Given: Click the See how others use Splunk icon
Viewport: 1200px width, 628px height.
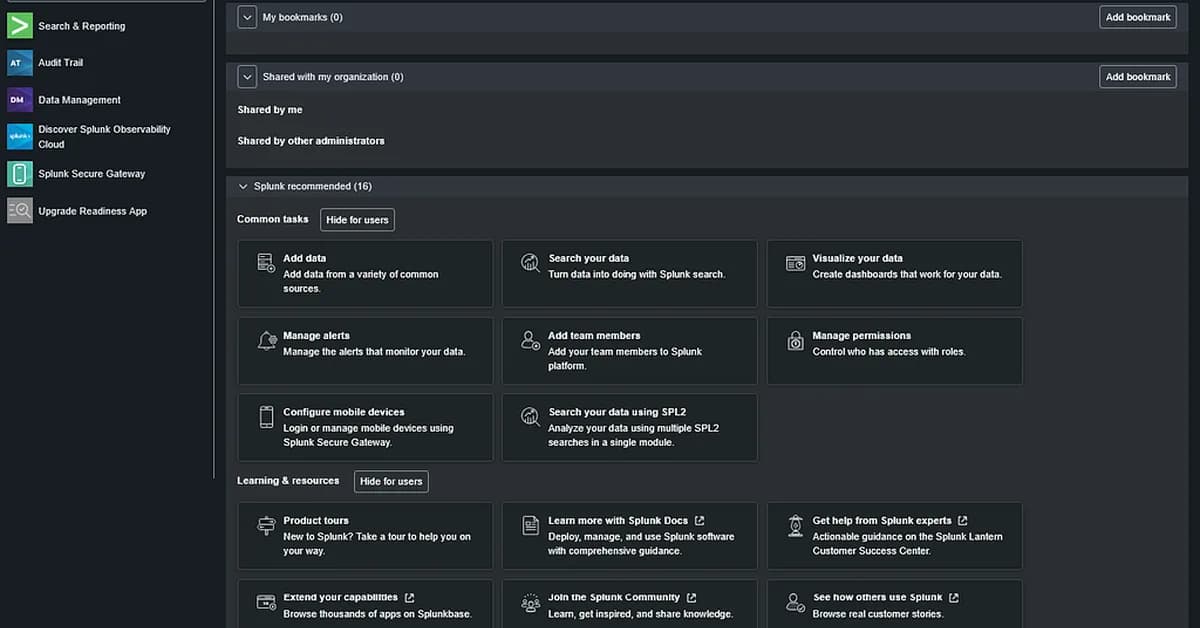Looking at the screenshot, I should click(x=796, y=603).
